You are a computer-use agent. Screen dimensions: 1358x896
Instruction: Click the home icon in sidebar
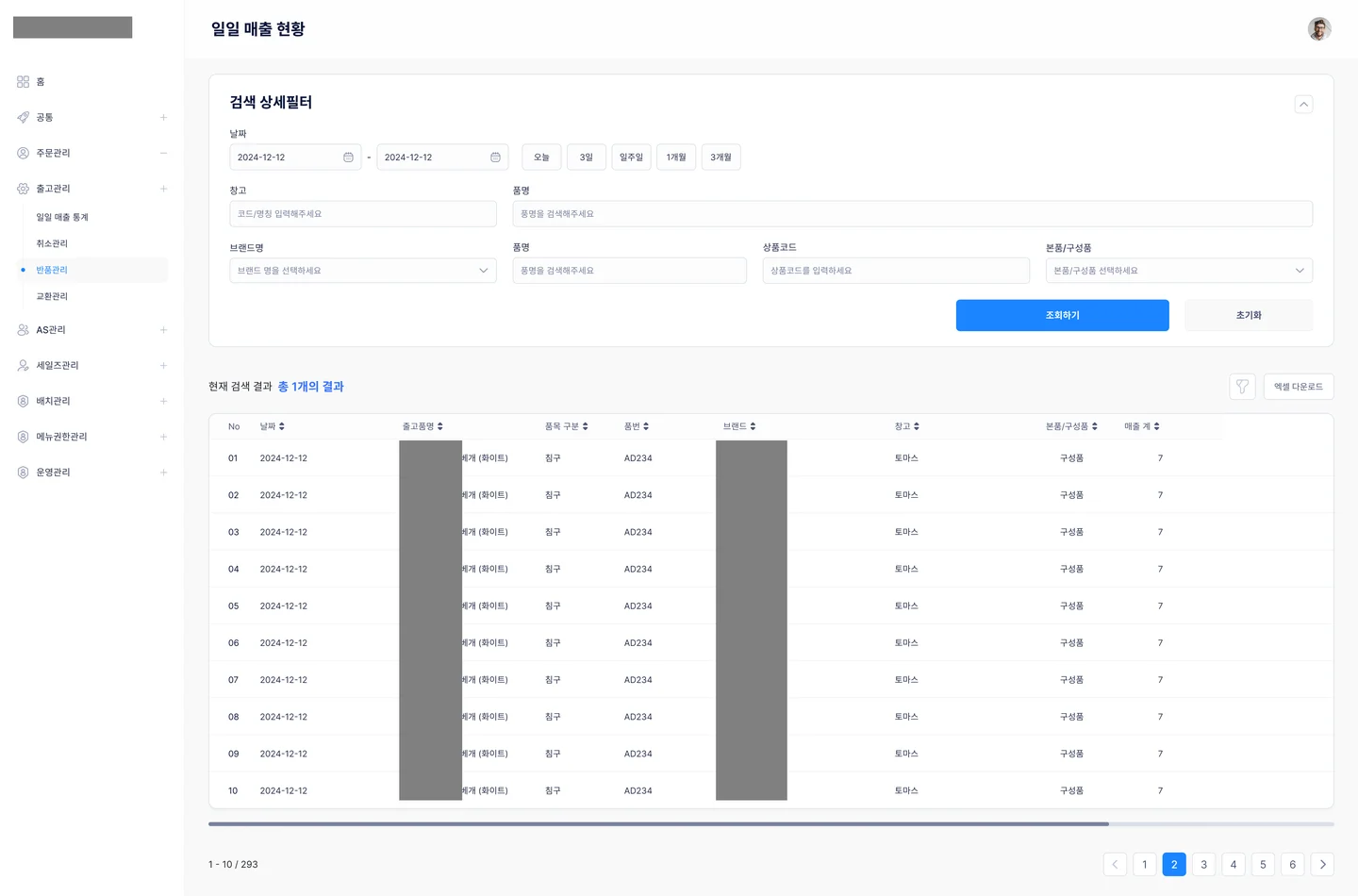[23, 82]
